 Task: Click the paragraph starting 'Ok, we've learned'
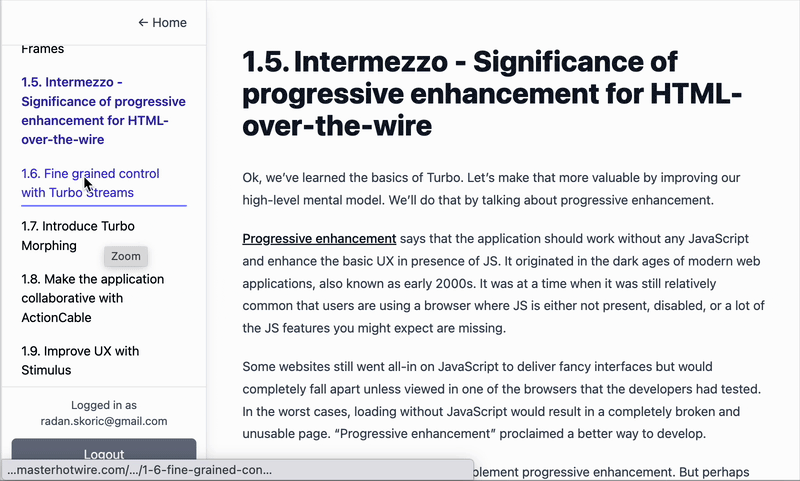[491, 189]
